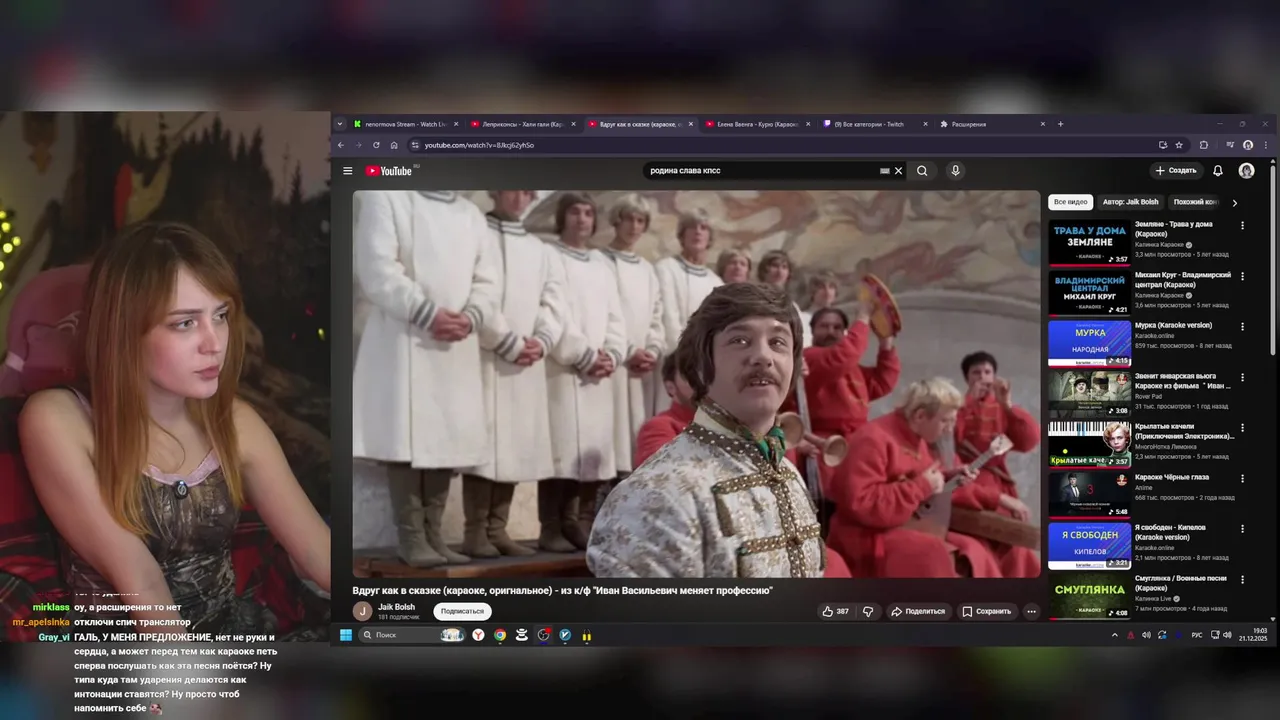Open 'Михаил Круг - Владимирский централ' video title

(x=1183, y=279)
